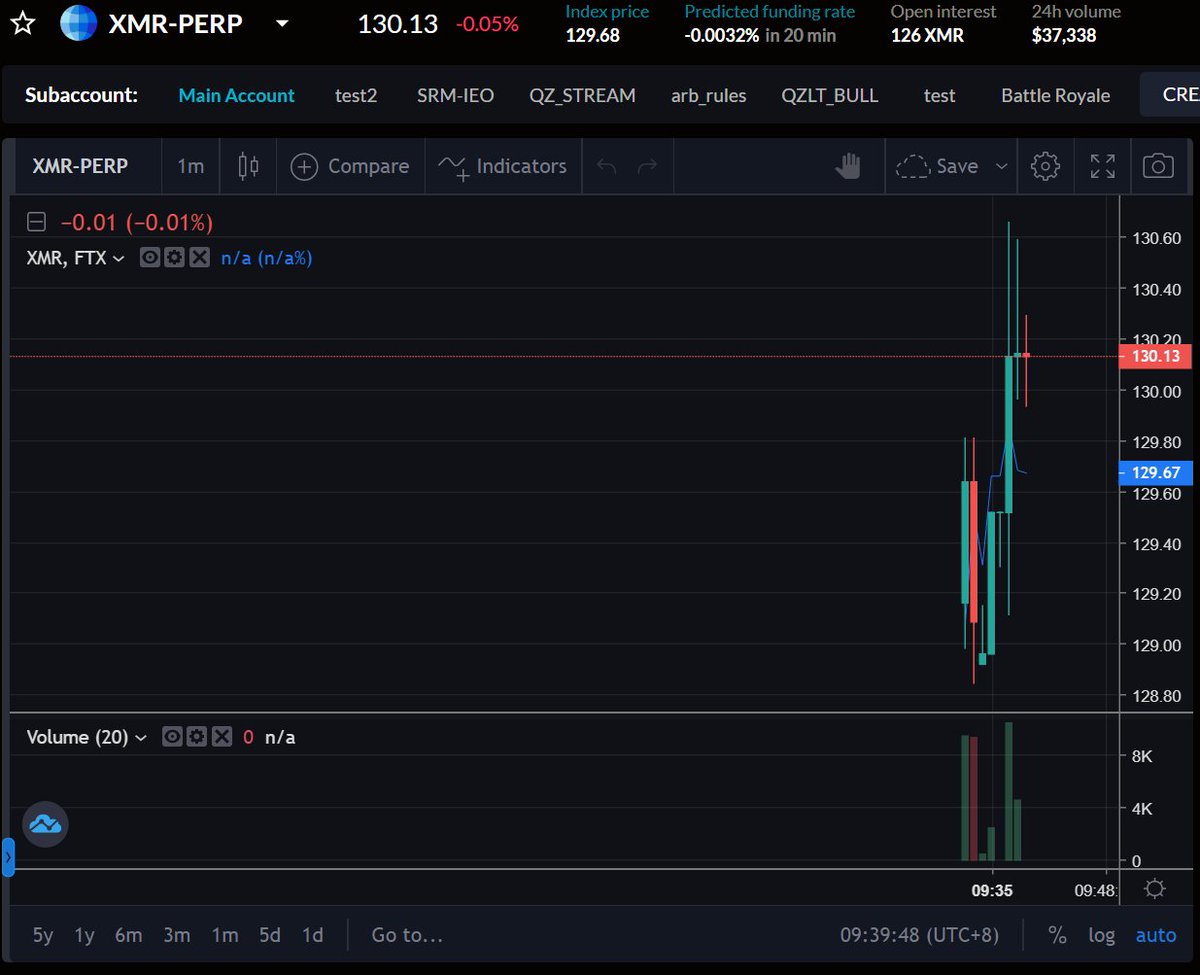
Task: Take a chart snapshot with the camera icon
Action: point(1157,166)
